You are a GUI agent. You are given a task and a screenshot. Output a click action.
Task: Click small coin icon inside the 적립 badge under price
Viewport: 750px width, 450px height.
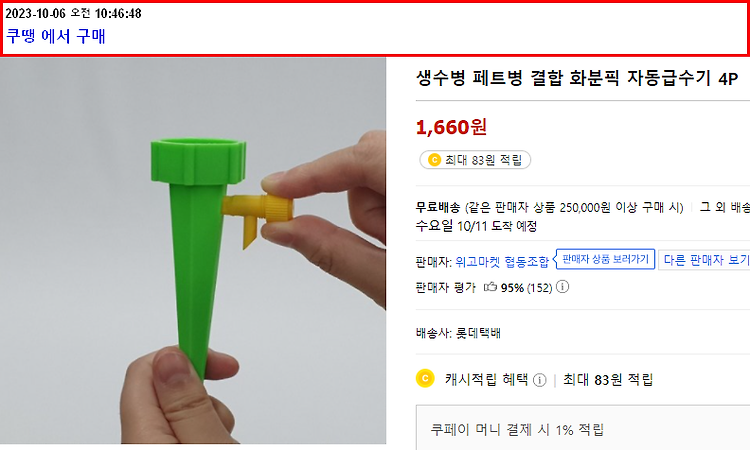click(434, 160)
